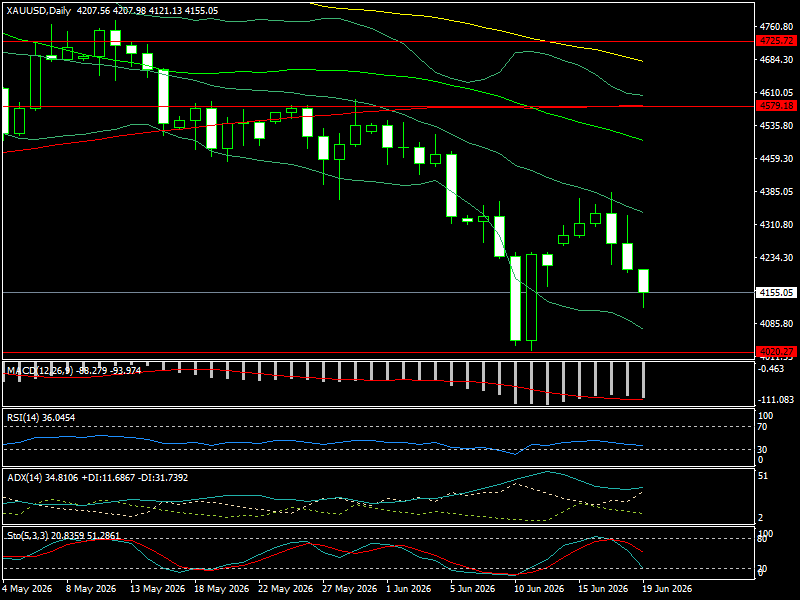This screenshot has height=600, width=800.
Task: Click the 8 May 2026 date label
Action: 92,589
